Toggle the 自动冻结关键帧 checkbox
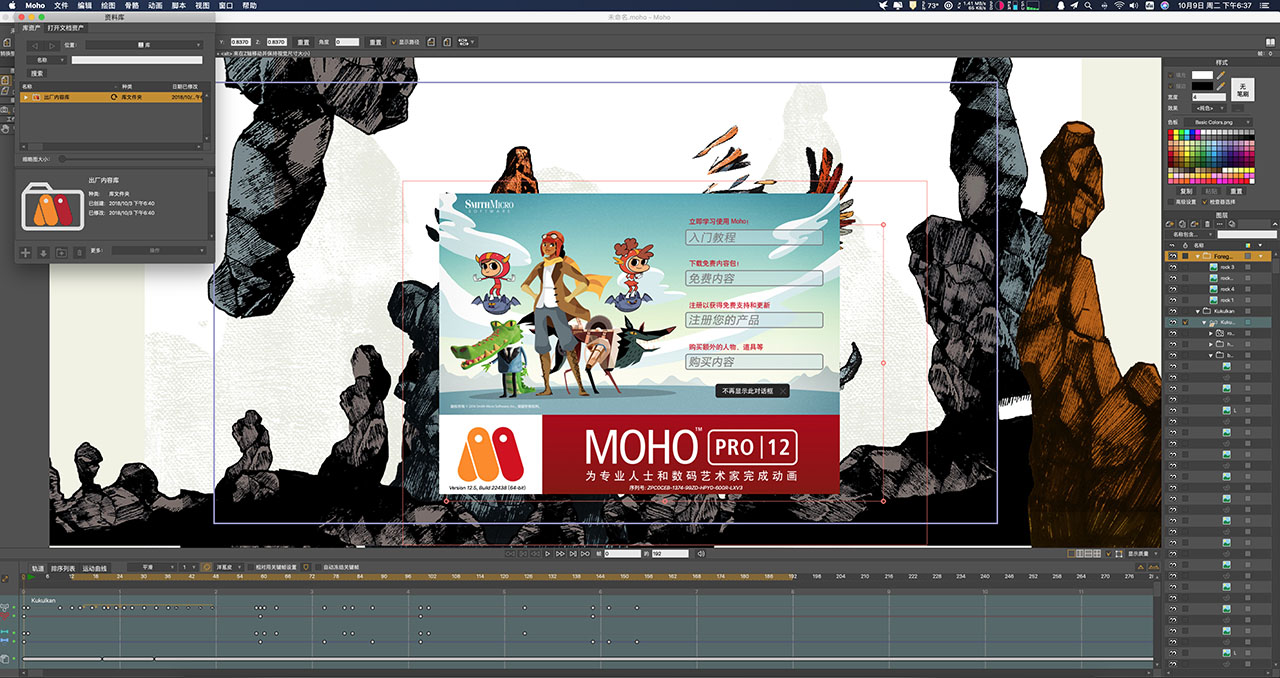This screenshot has width=1280, height=678. [x=318, y=567]
